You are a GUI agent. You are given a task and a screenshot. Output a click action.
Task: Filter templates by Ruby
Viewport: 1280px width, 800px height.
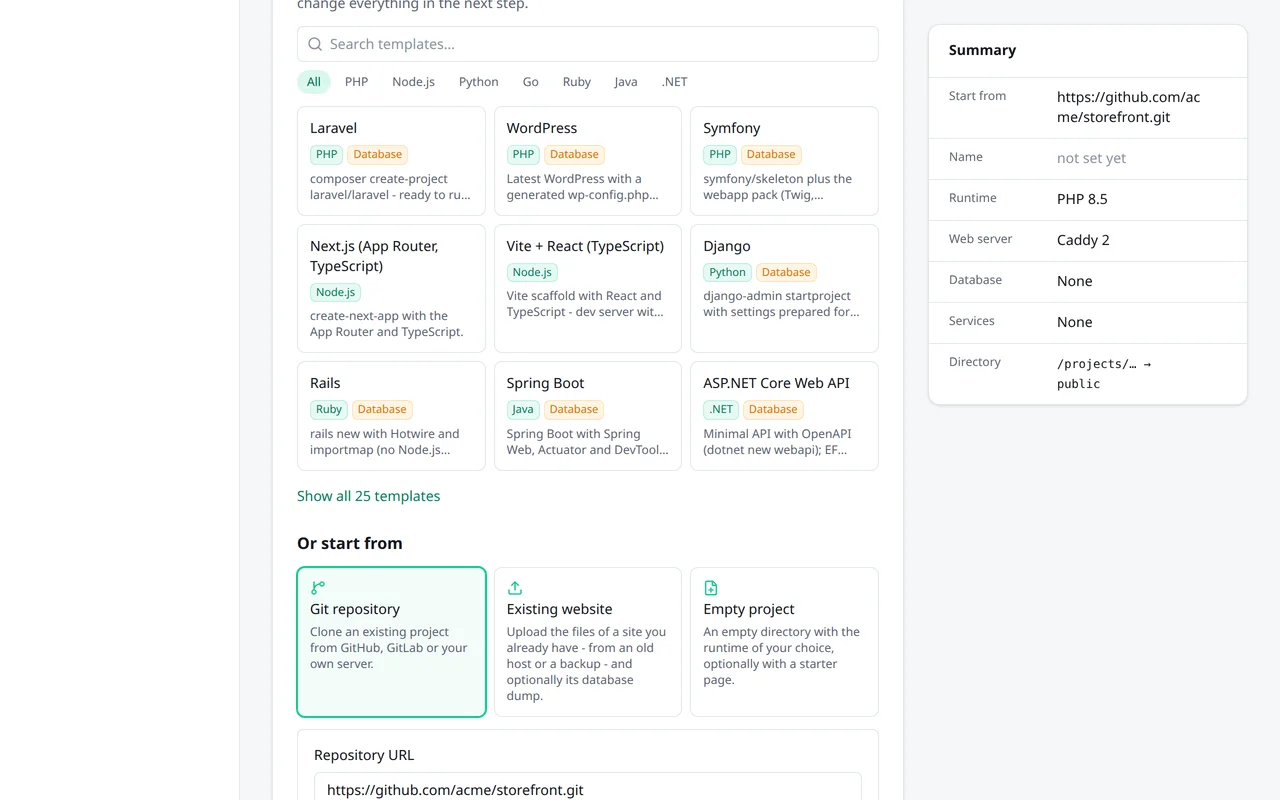pos(577,82)
